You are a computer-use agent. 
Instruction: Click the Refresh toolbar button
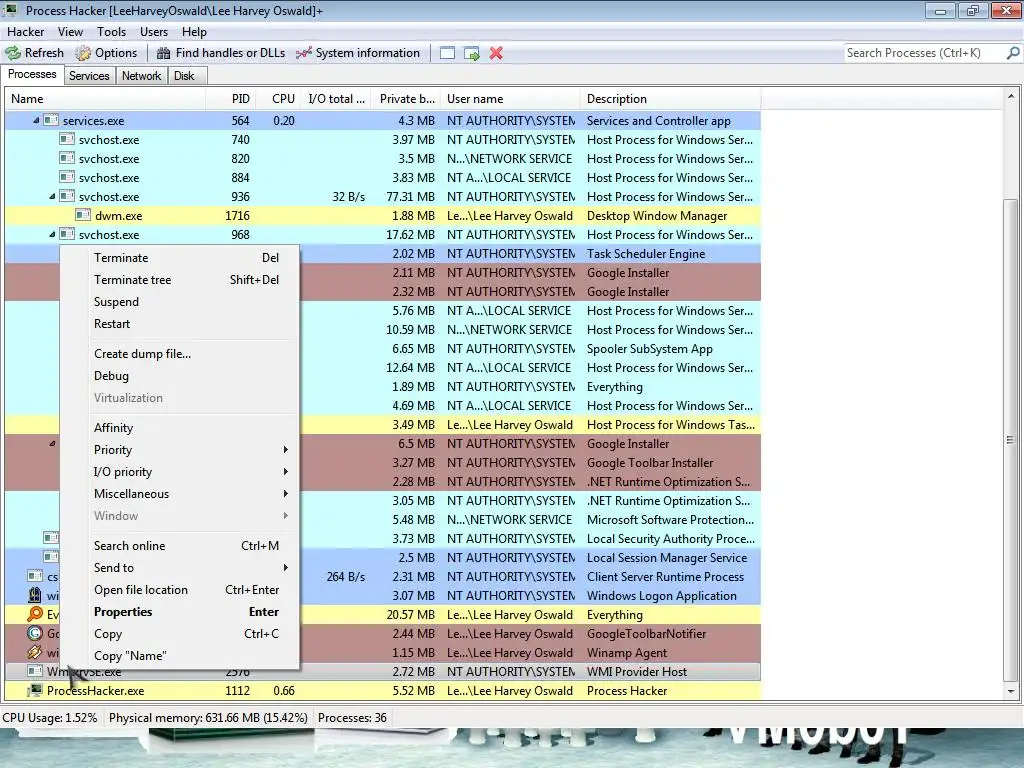click(x=35, y=53)
